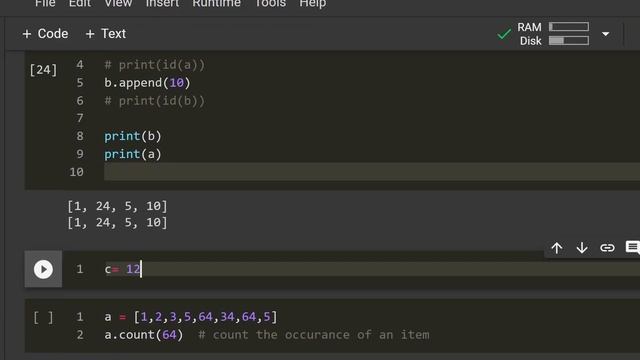Open the View menu
This screenshot has width=640, height=360.
pyautogui.click(x=118, y=4)
